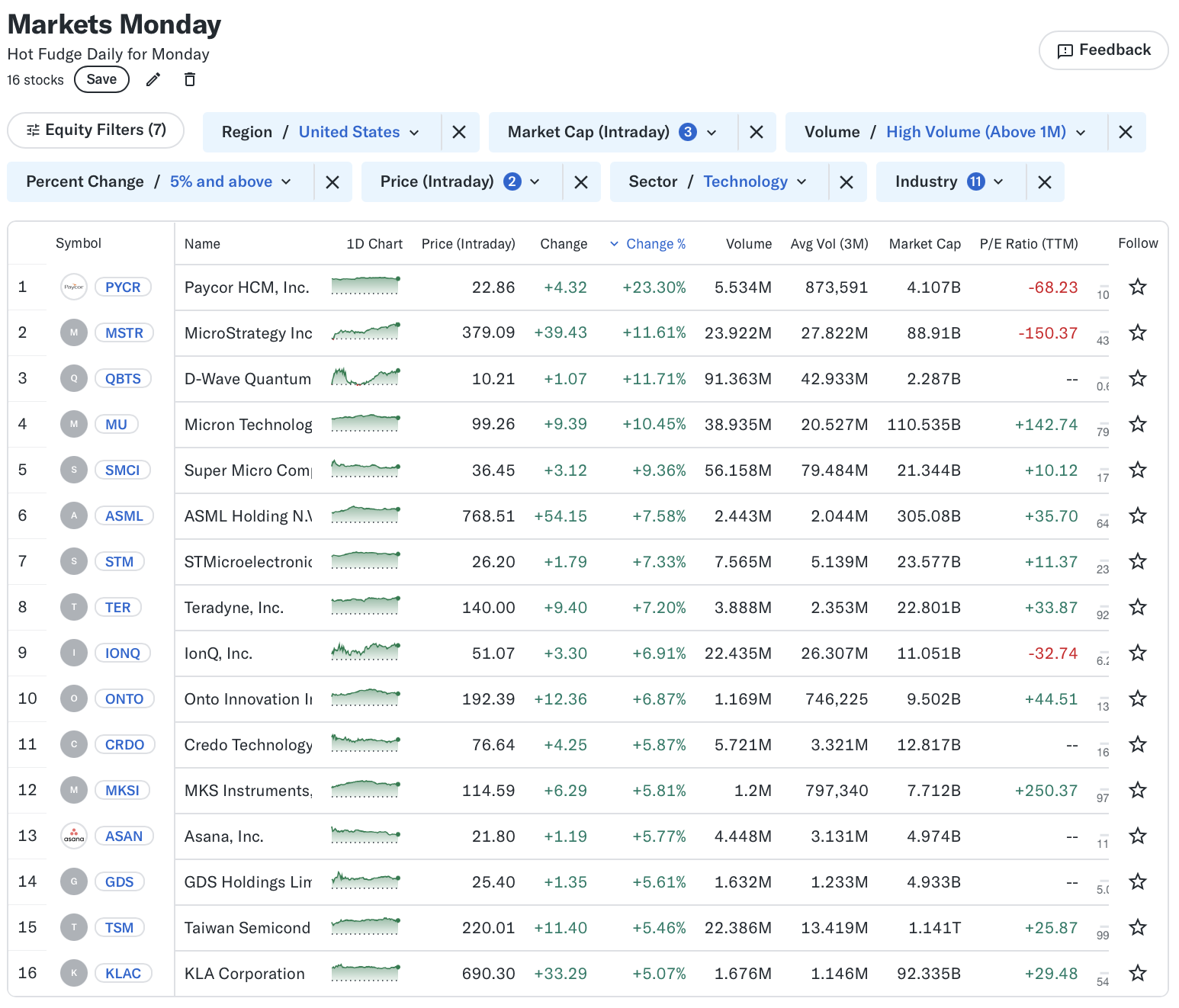Click the pencil icon to edit the watchlist
1179x1008 pixels.
153,79
